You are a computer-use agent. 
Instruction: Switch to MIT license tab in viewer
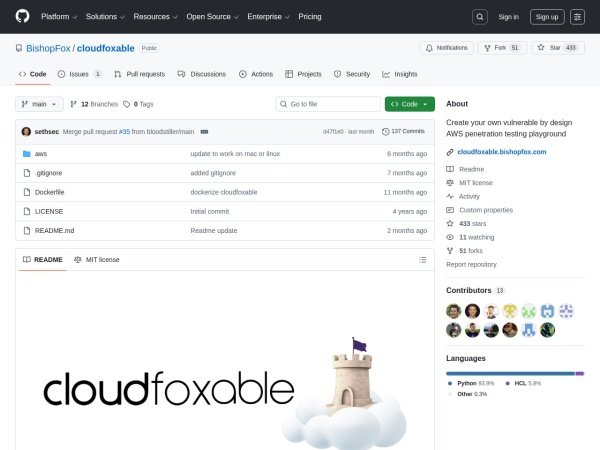(97, 260)
